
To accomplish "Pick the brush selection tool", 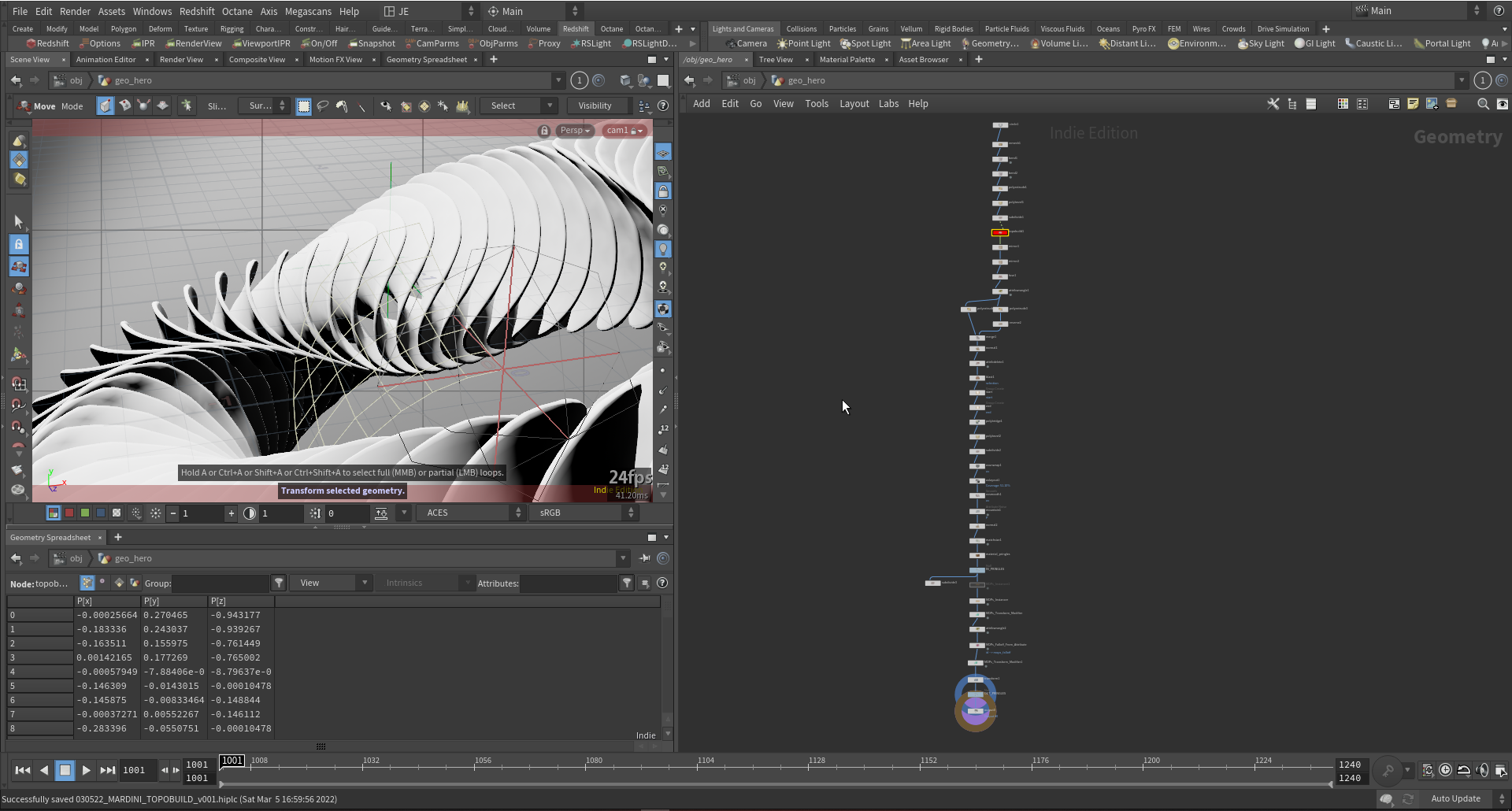I will point(342,106).
